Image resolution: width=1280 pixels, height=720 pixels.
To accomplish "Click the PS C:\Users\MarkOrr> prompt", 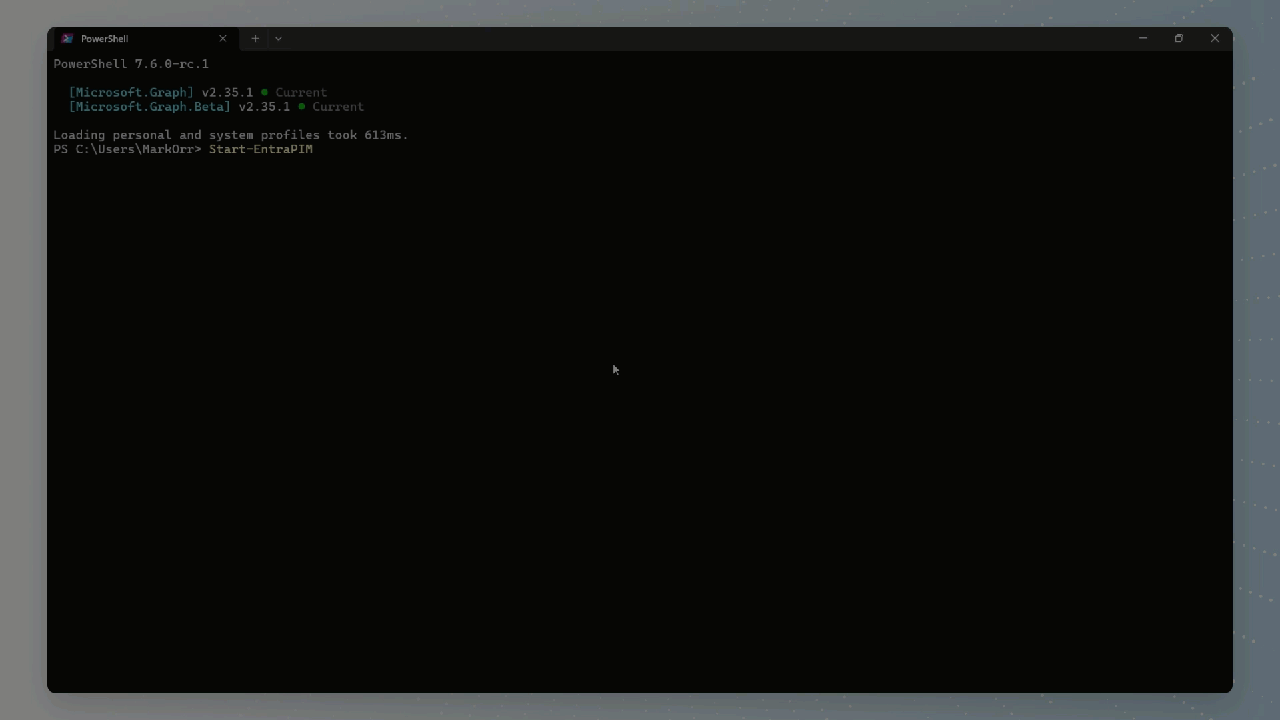I will (127, 149).
